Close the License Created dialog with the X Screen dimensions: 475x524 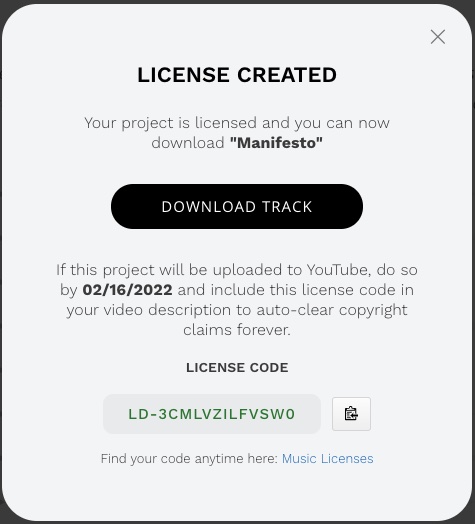(438, 37)
